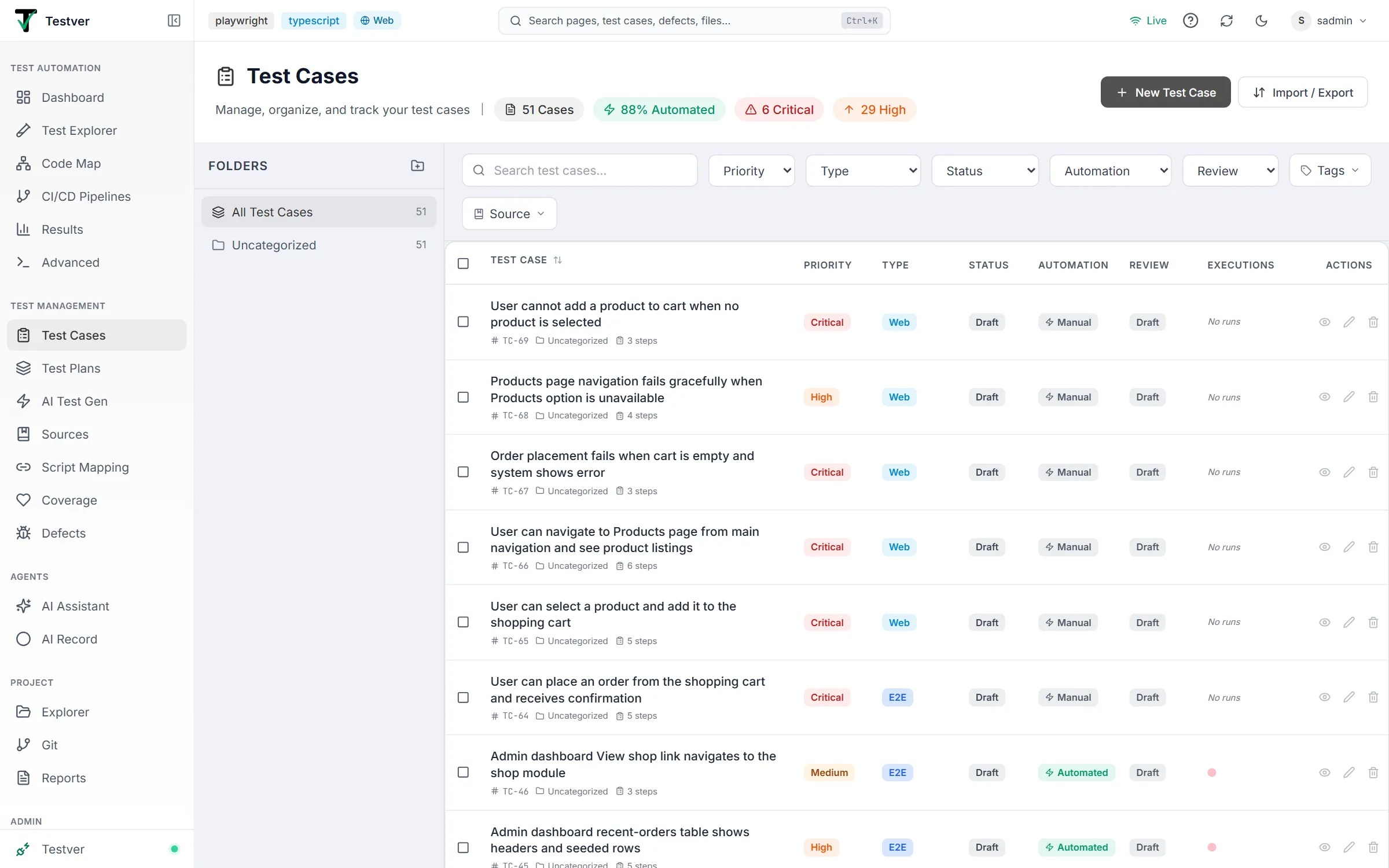
Task: Sort by Test Case column arrows
Action: [x=557, y=260]
